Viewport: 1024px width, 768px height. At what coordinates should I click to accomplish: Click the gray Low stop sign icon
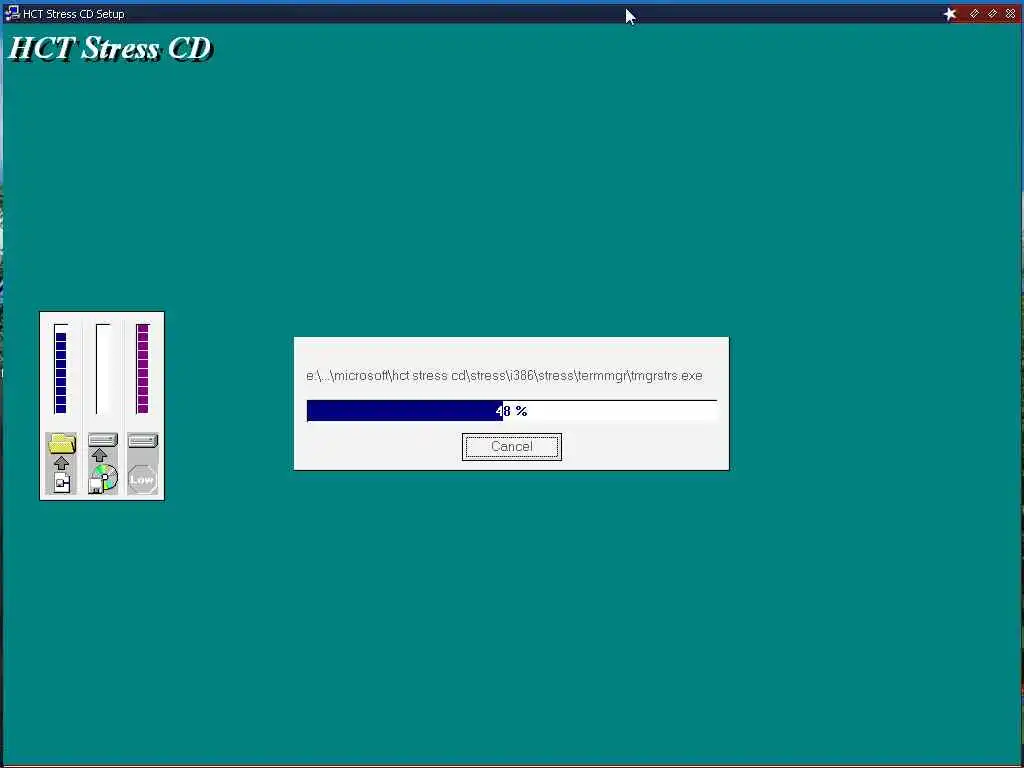coord(142,479)
